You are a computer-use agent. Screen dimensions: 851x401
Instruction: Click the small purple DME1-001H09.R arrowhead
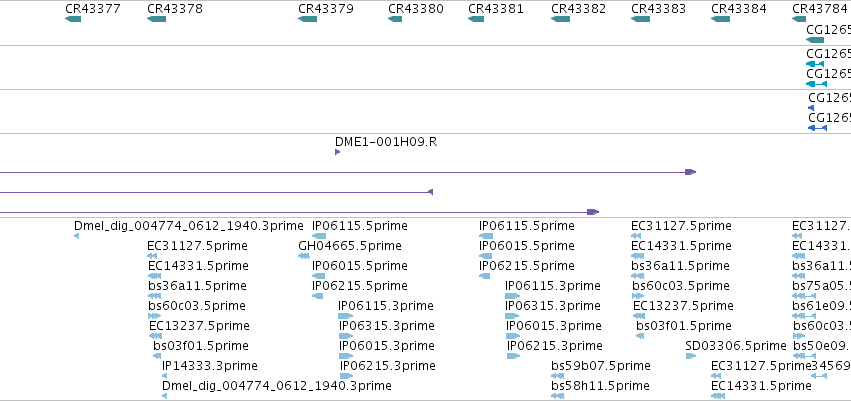pyautogui.click(x=338, y=152)
